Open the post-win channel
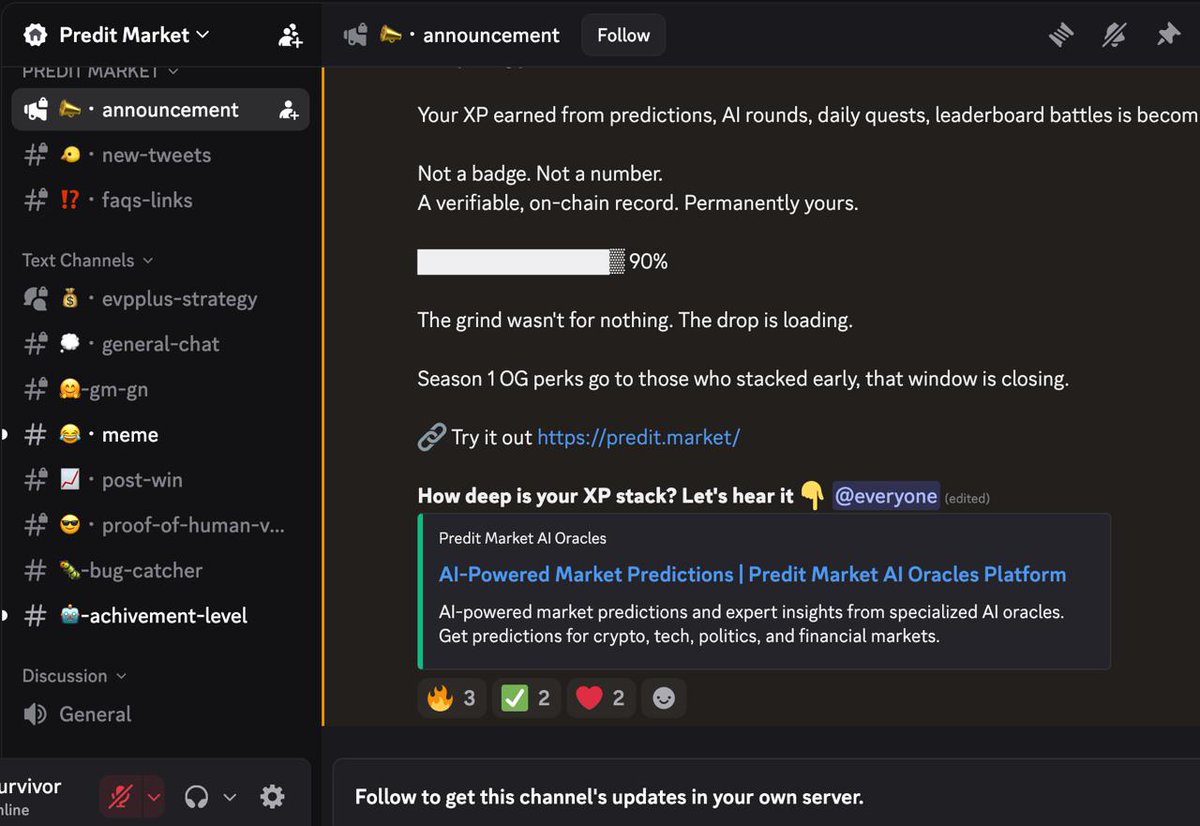This screenshot has width=1200, height=826. pos(160,480)
